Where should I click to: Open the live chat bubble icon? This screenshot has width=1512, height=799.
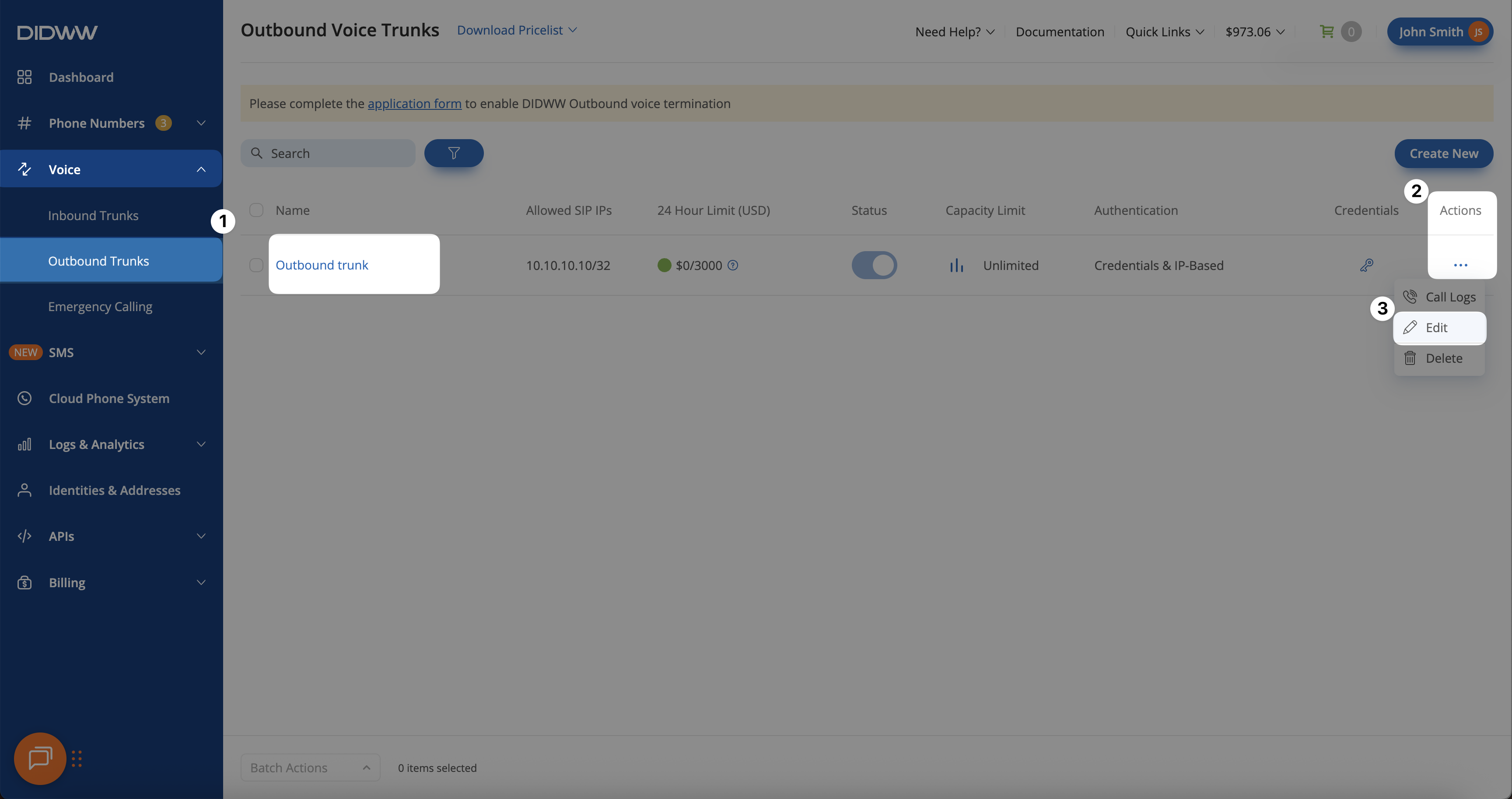click(40, 758)
